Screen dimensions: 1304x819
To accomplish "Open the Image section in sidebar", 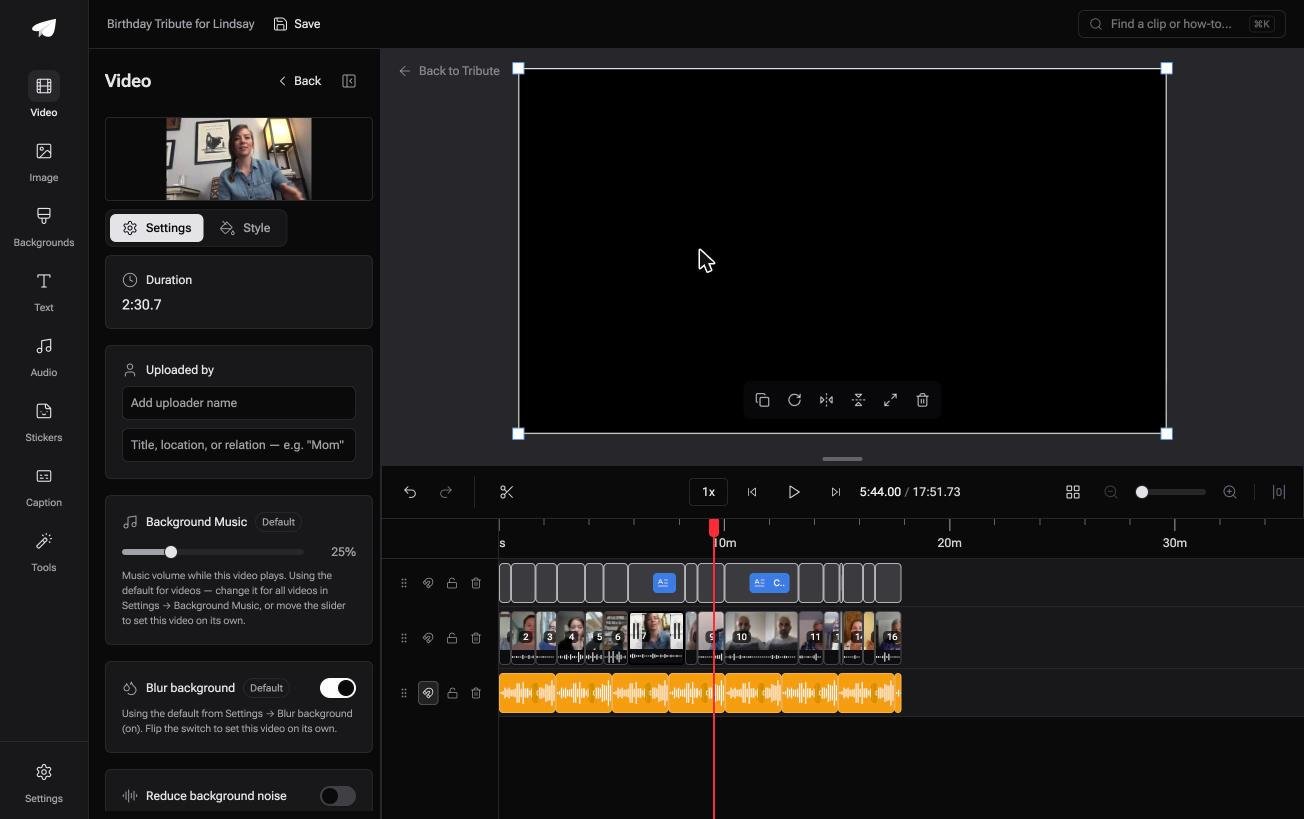I will (x=44, y=162).
